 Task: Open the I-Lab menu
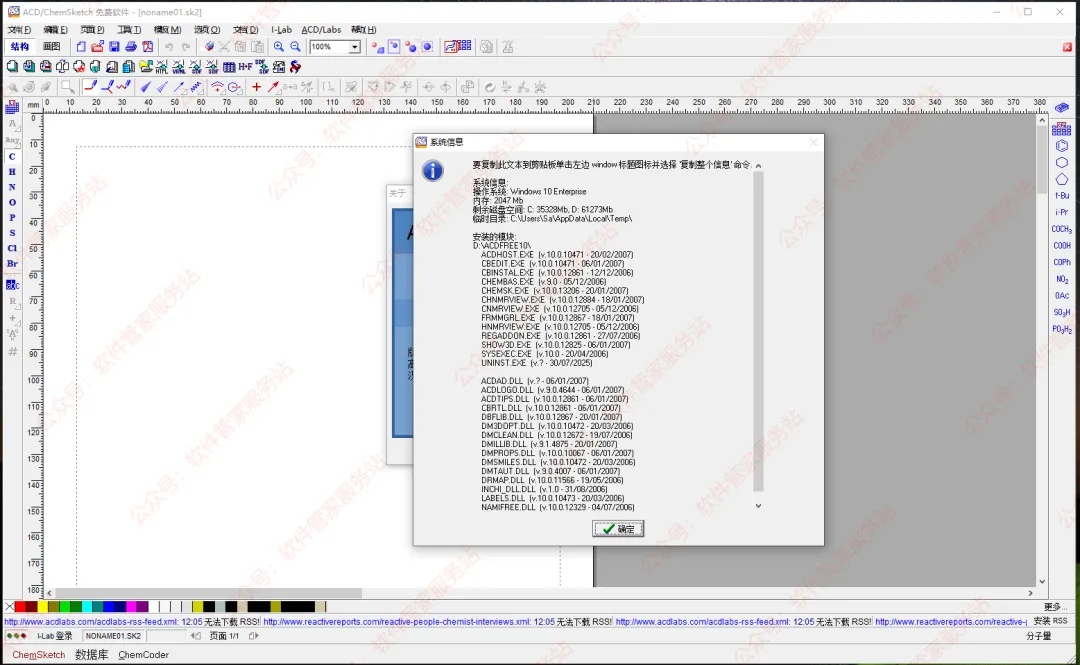(281, 30)
